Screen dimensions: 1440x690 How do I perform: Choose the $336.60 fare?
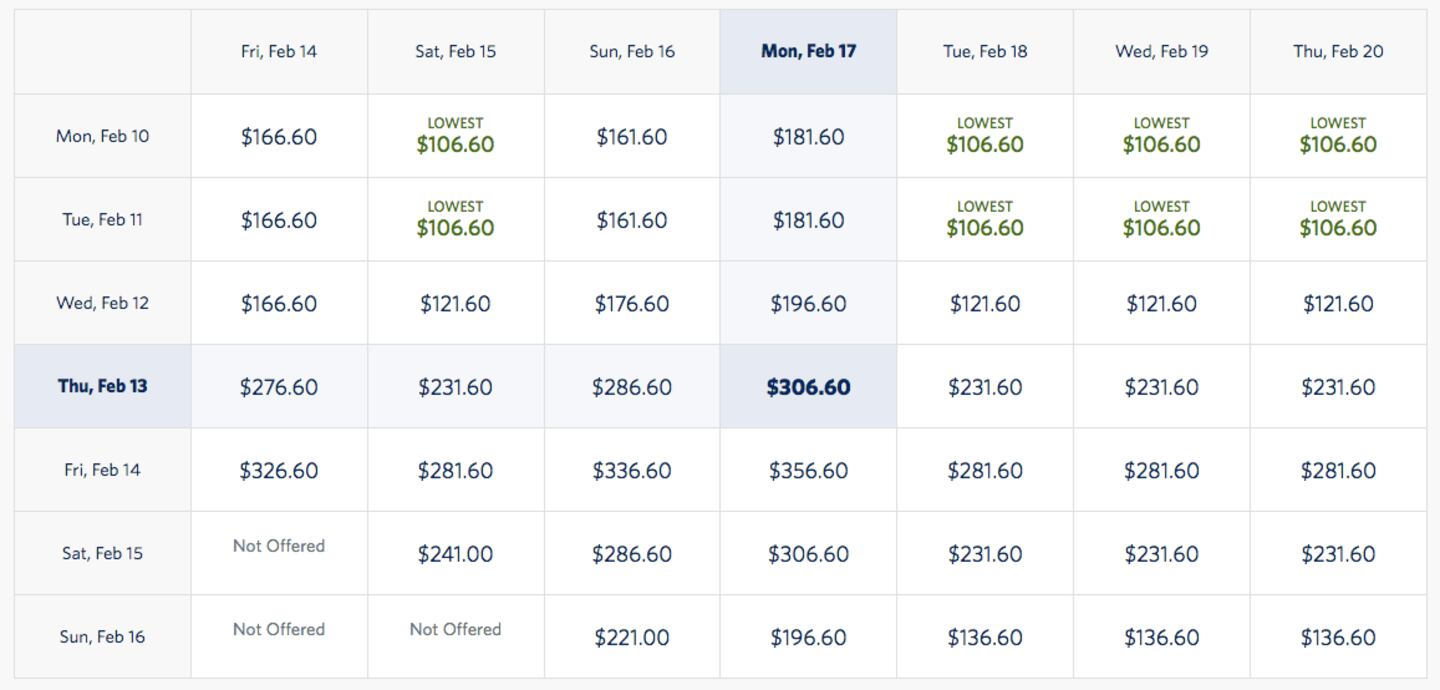click(631, 470)
